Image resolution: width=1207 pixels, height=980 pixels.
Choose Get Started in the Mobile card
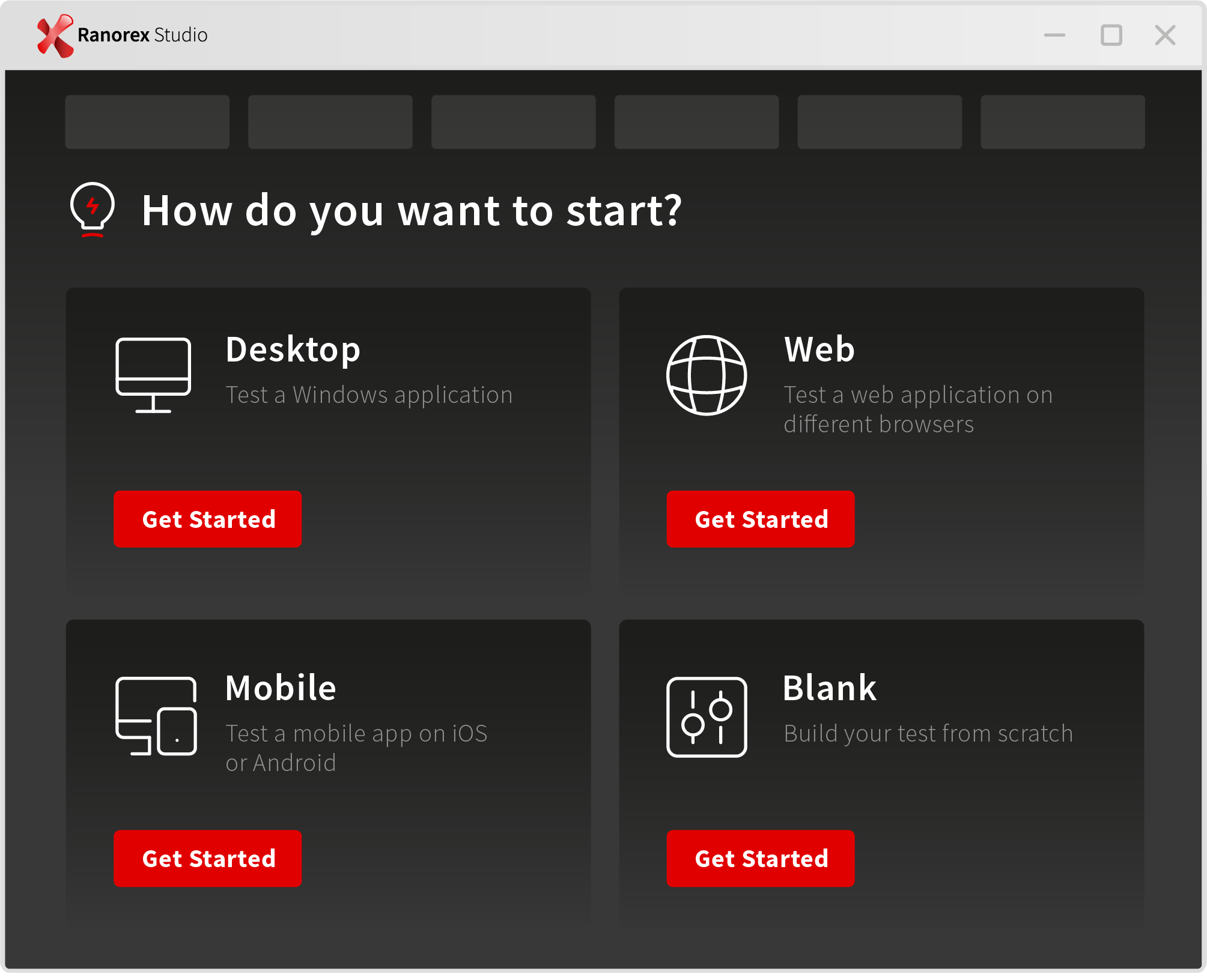coord(208,858)
